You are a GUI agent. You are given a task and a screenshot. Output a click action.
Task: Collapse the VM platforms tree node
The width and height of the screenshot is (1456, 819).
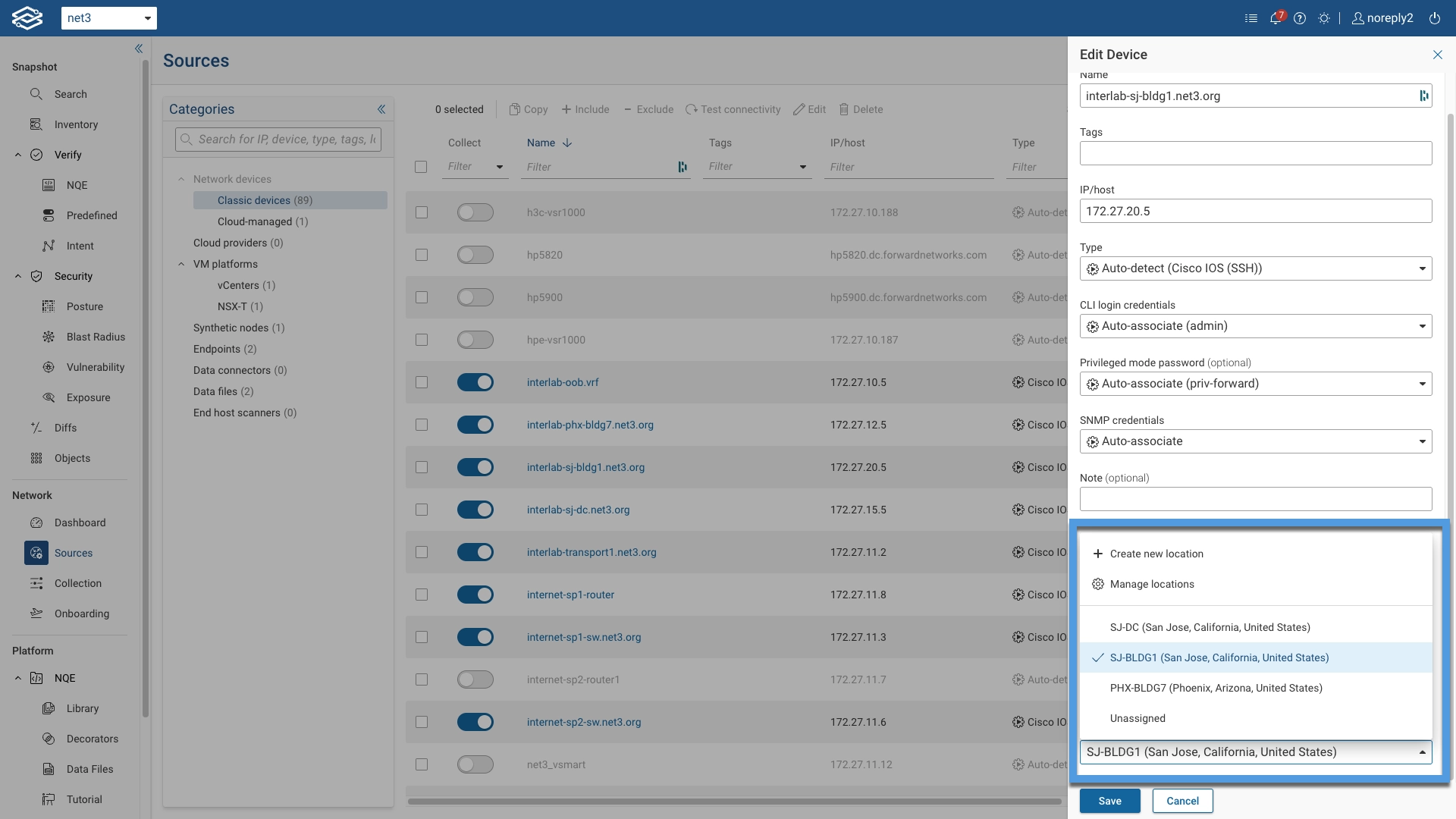coord(181,264)
